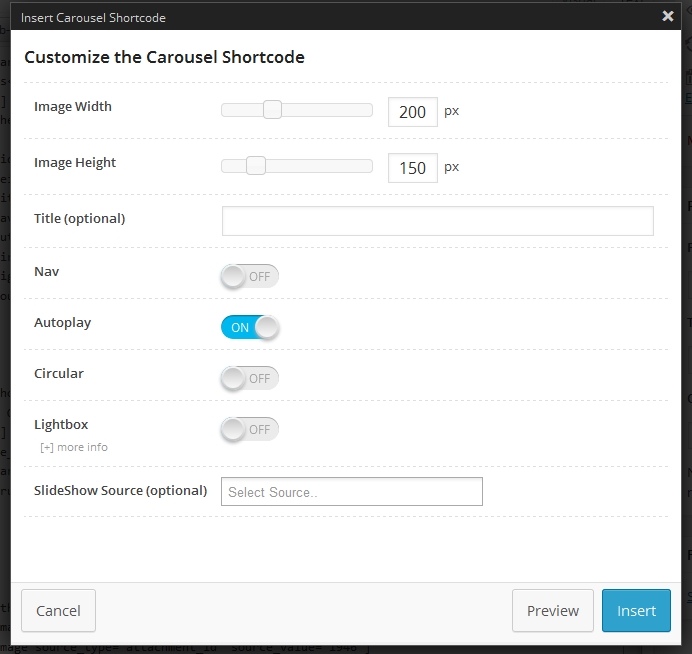Open the SlideShow Source dropdown
692x654 pixels.
351,492
